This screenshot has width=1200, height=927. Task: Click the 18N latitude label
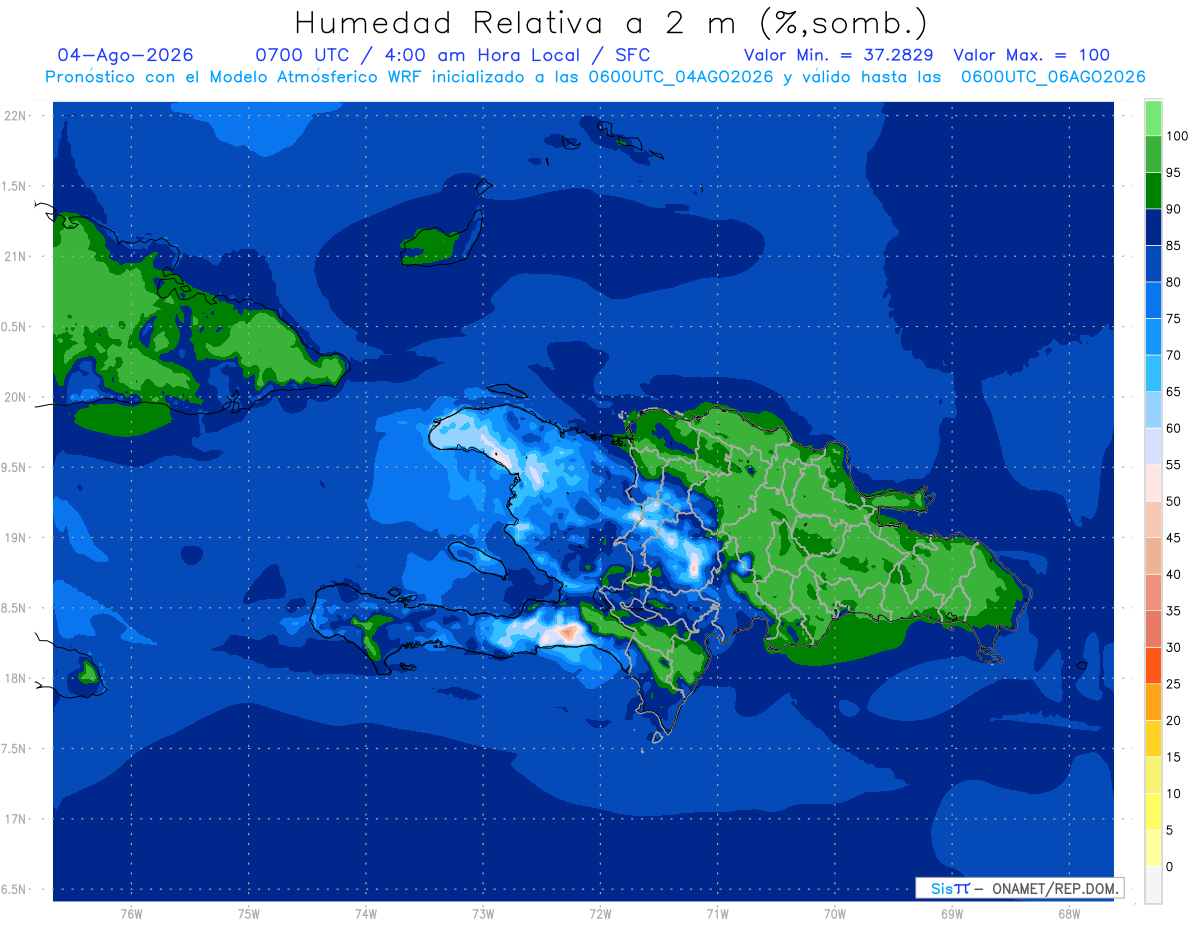pyautogui.click(x=16, y=679)
